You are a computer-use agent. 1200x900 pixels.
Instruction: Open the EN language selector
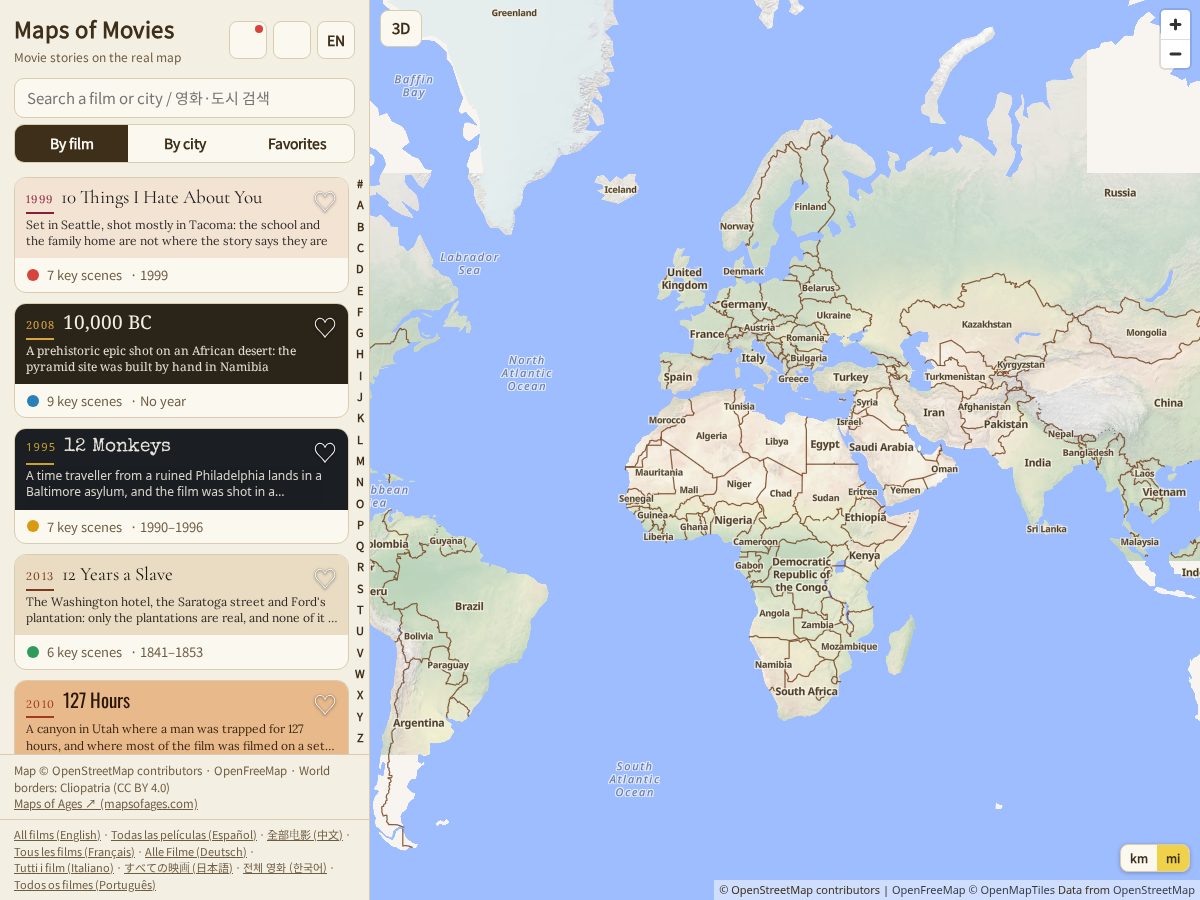point(336,40)
